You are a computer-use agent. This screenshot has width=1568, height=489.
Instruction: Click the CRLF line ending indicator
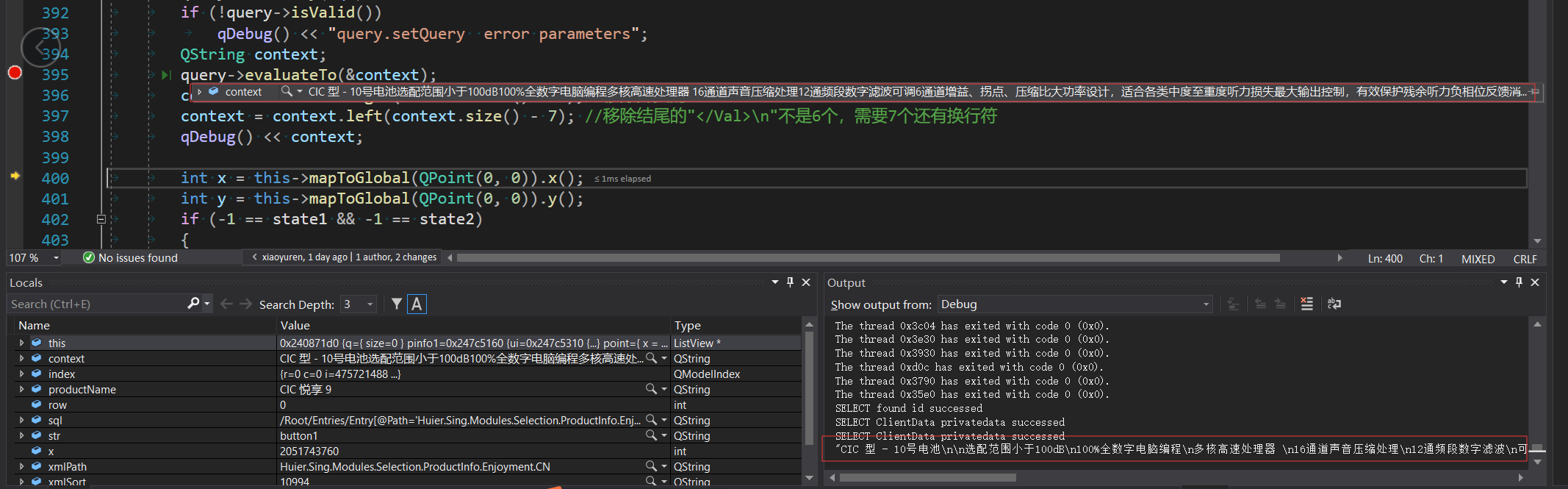pyautogui.click(x=1525, y=259)
